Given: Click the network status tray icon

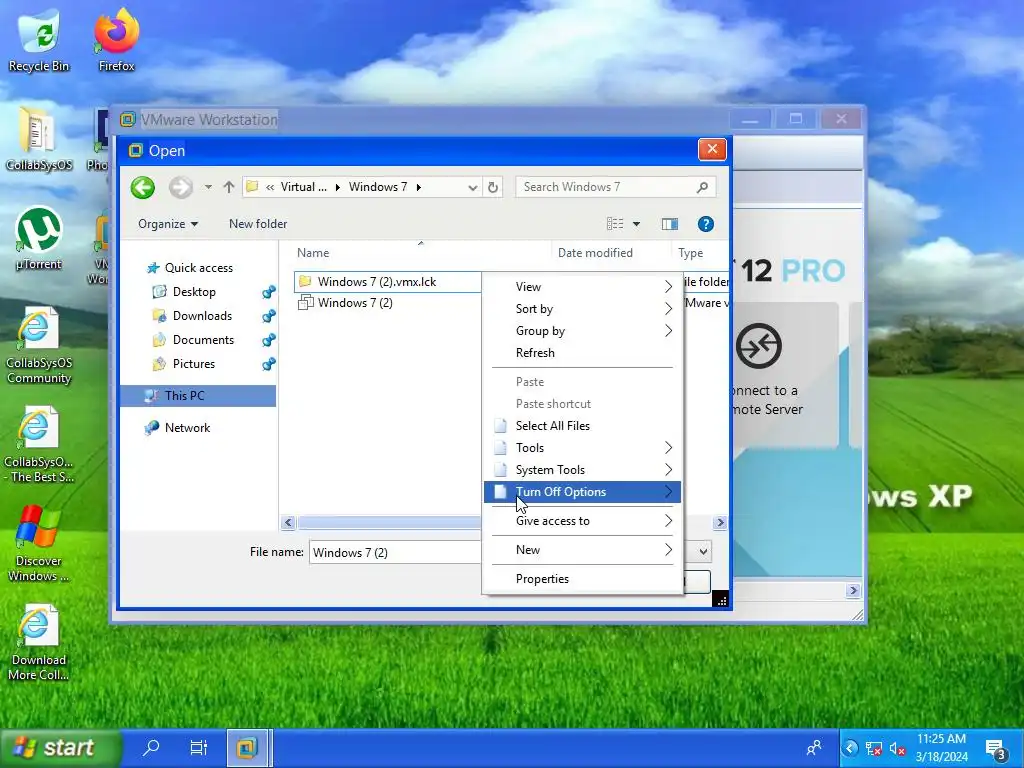Looking at the screenshot, I should (x=873, y=748).
